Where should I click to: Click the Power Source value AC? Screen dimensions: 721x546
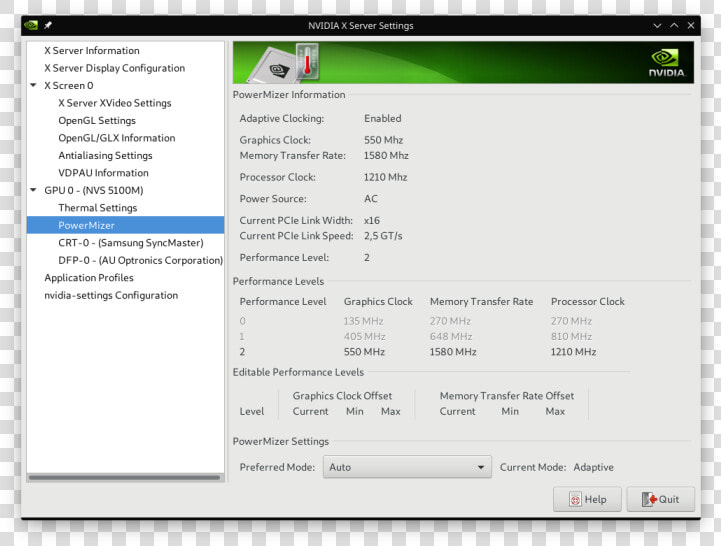[x=371, y=199]
